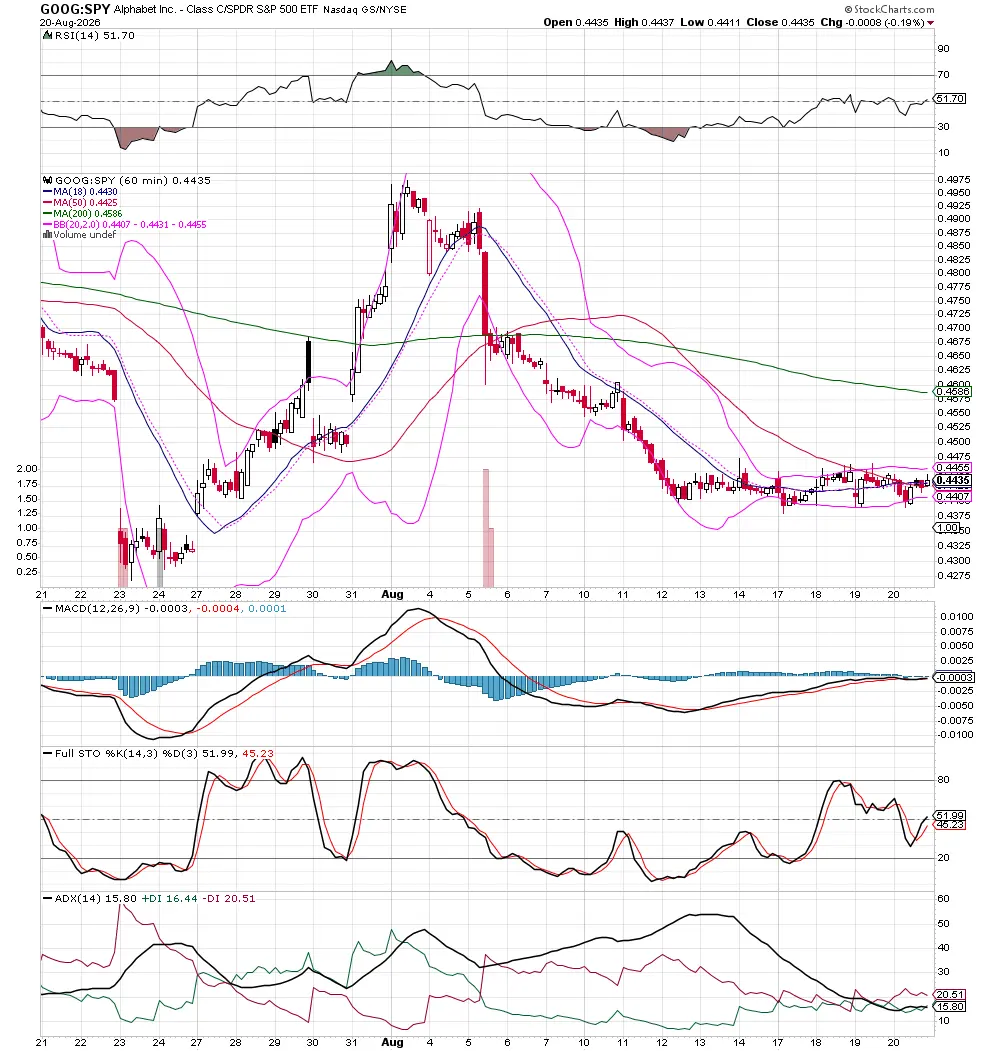Viewport: 990px width, 1051px height.
Task: Click the 0.4275 price axis label
Action: [x=953, y=575]
